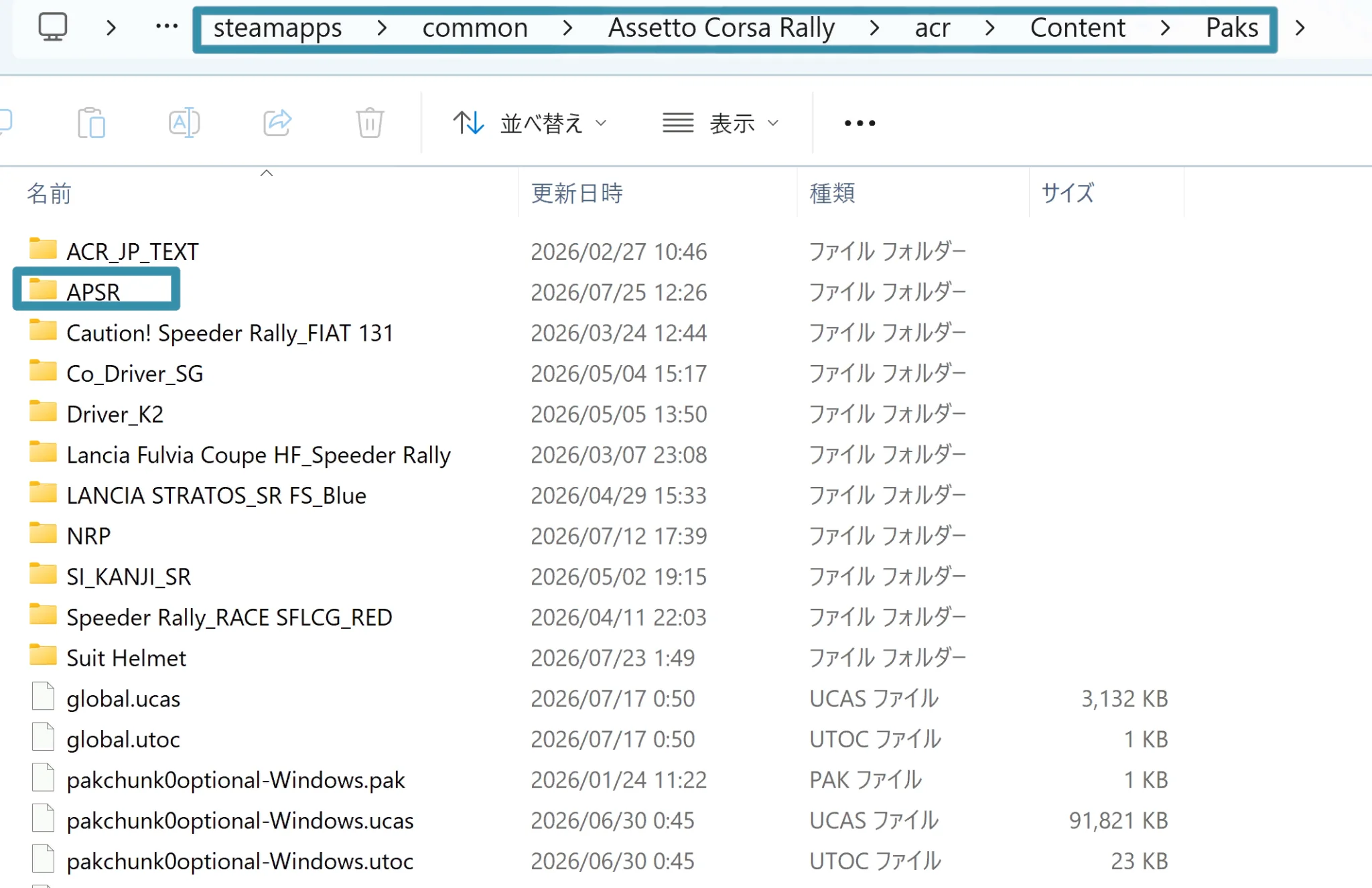The image size is (1372, 888).
Task: Sort by the 更新日時 column header
Action: pyautogui.click(x=577, y=194)
